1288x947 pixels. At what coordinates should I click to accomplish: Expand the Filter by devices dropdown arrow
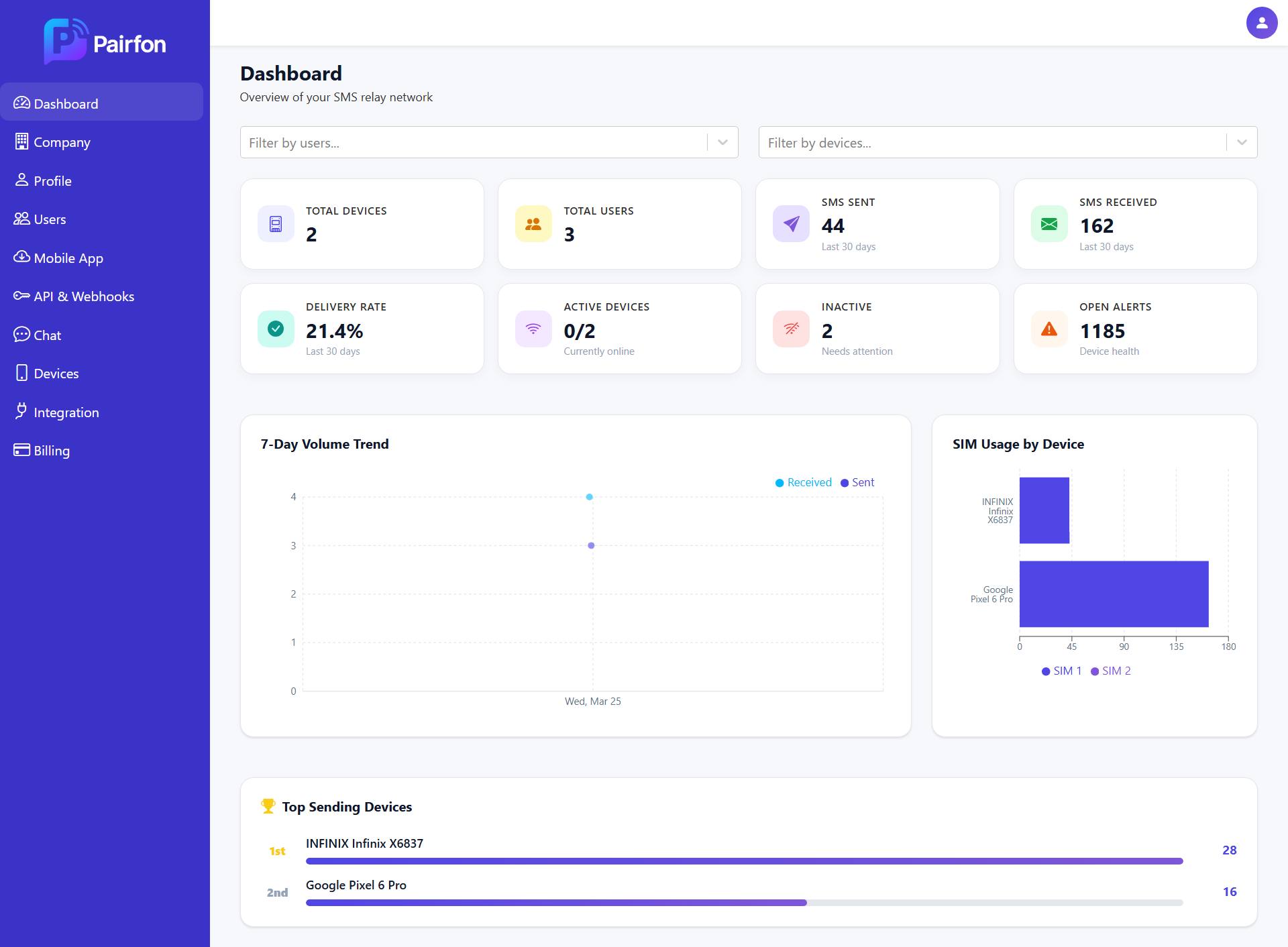(1242, 142)
